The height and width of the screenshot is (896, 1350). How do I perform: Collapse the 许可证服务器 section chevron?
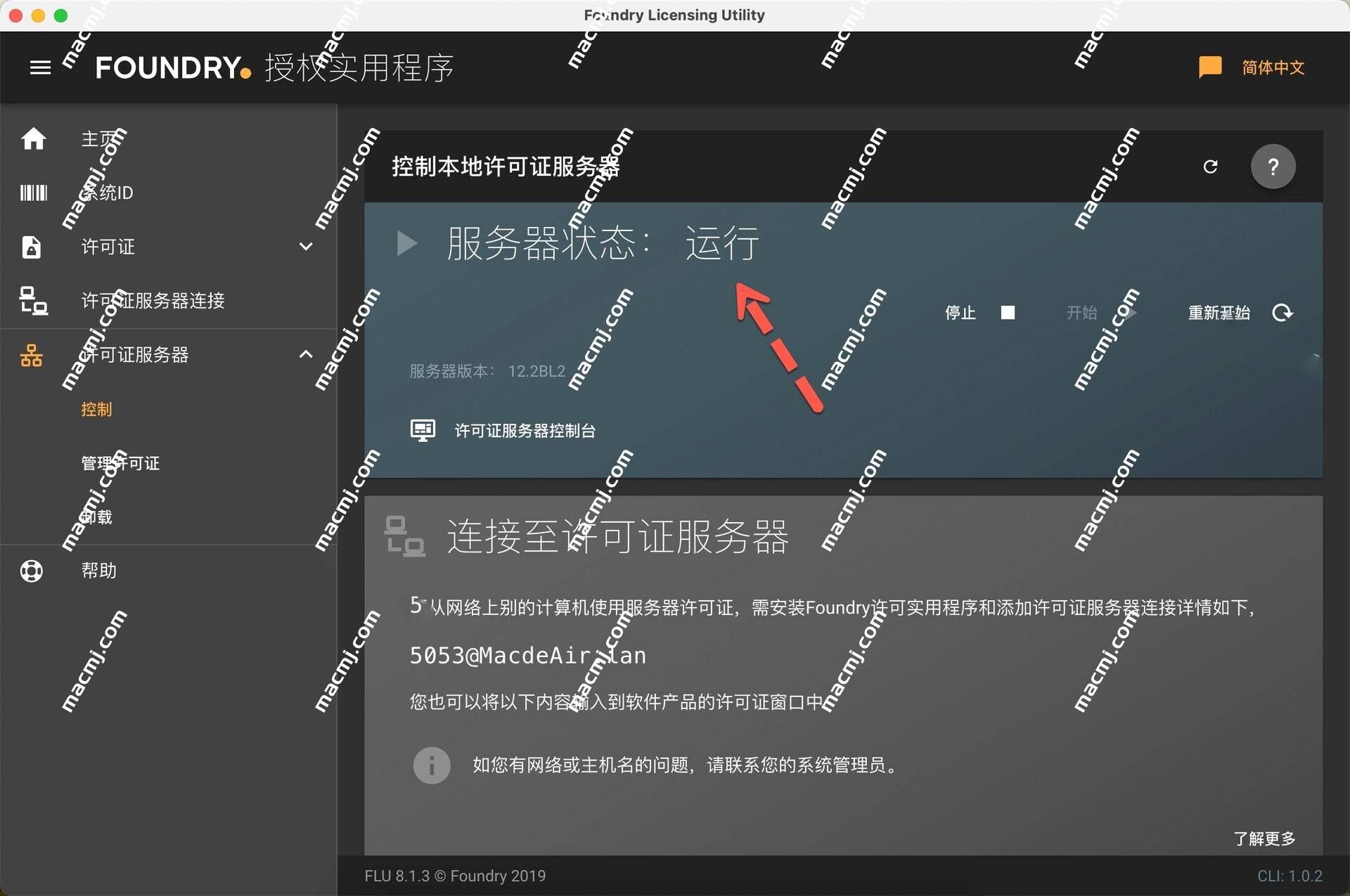point(306,354)
